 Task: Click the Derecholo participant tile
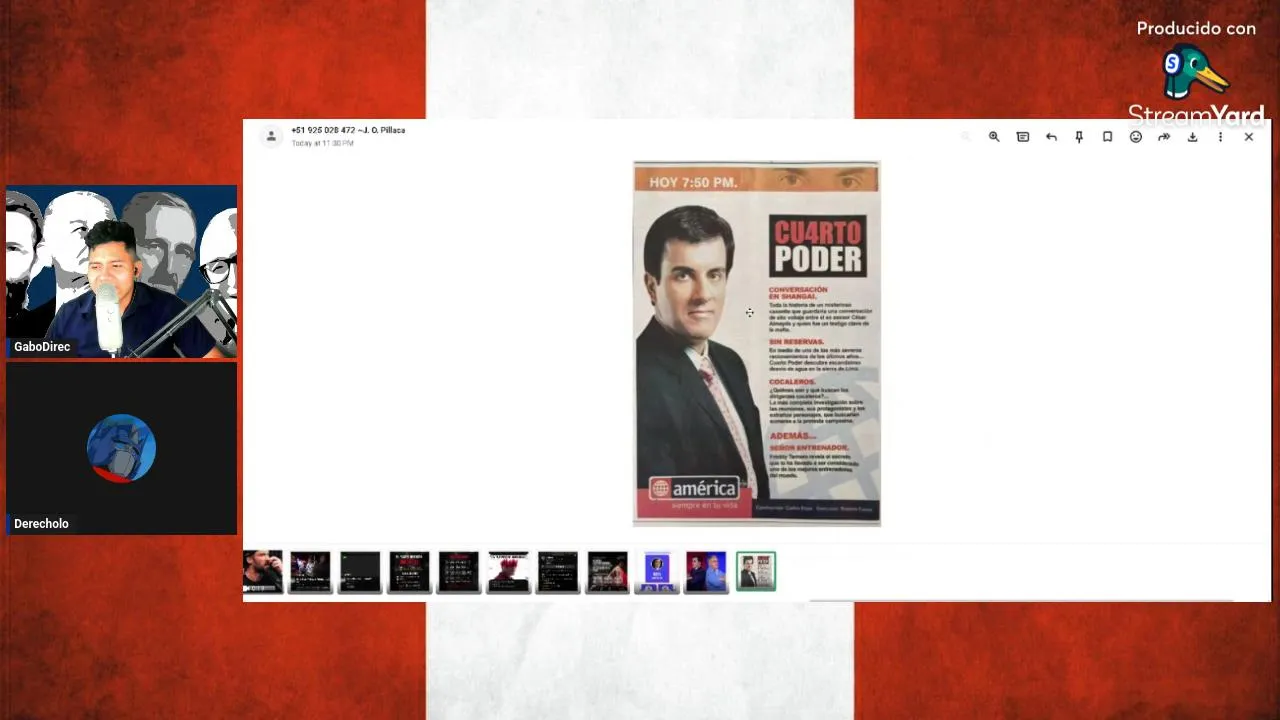tap(121, 448)
